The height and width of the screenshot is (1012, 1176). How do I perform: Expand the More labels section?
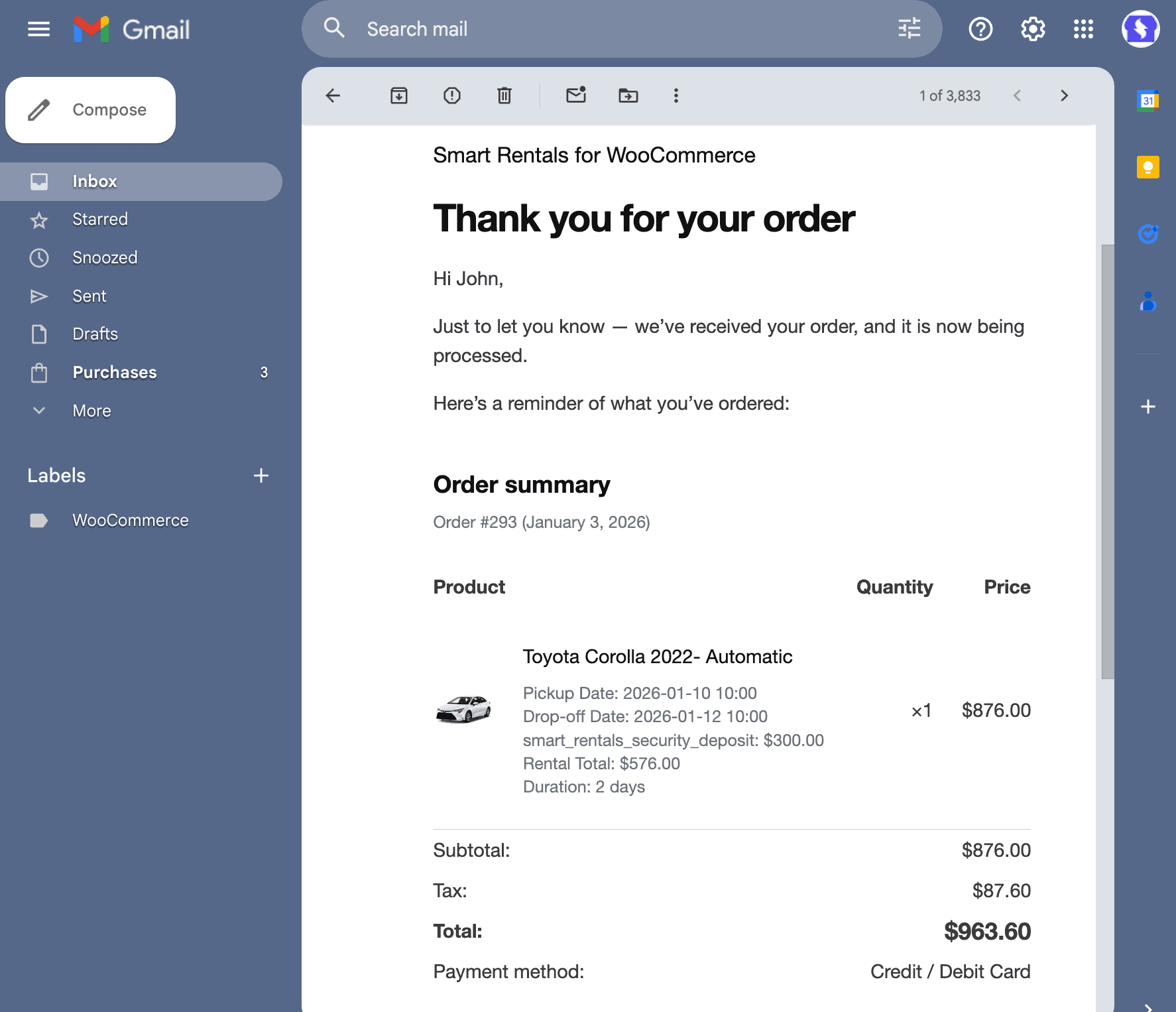click(x=91, y=411)
